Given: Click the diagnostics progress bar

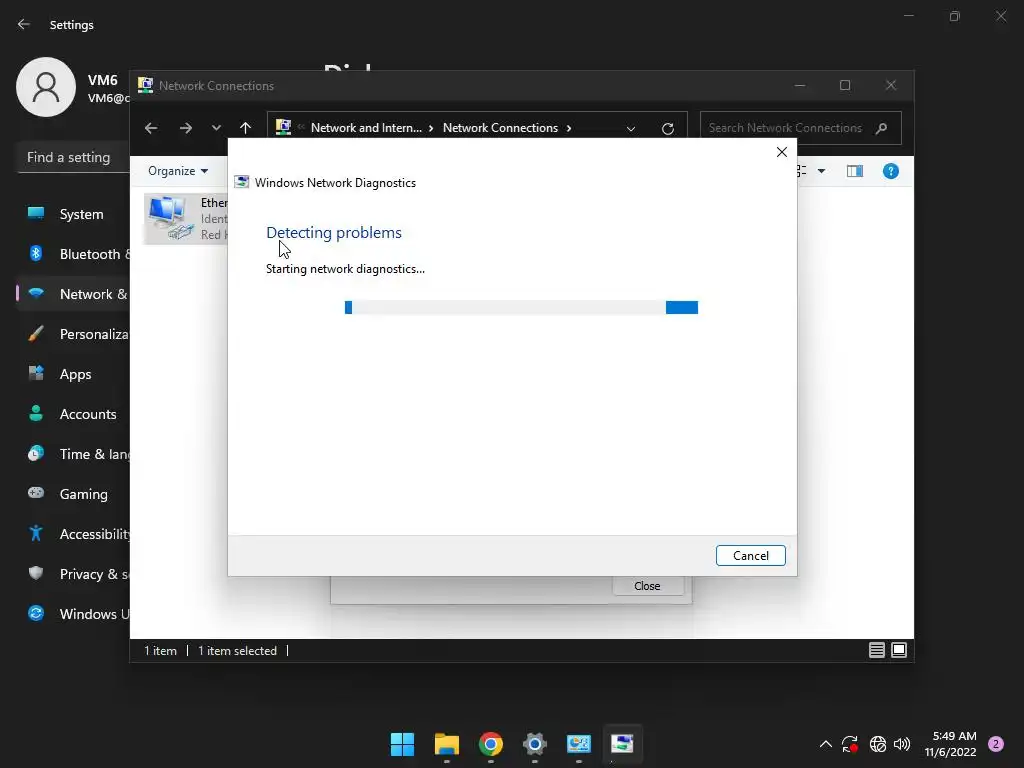Looking at the screenshot, I should pos(521,308).
